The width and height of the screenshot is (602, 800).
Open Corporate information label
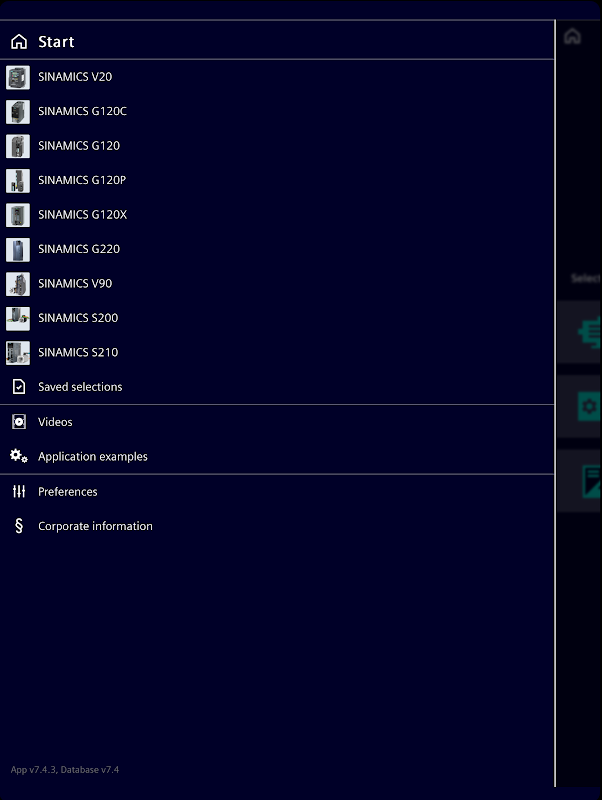point(95,526)
